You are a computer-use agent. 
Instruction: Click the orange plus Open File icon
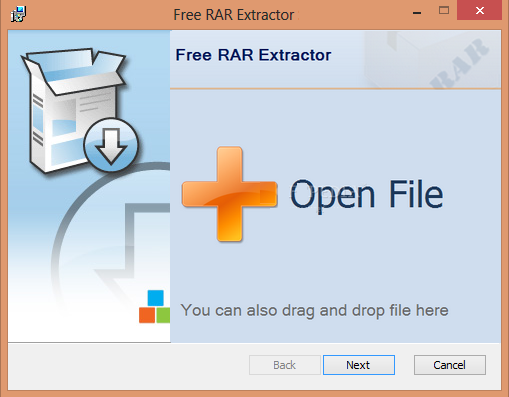point(230,194)
